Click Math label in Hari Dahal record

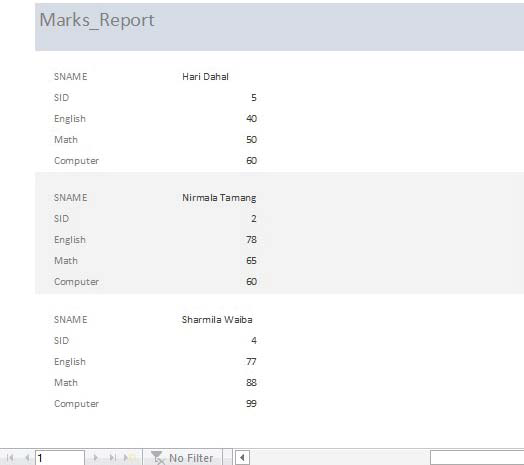(x=66, y=140)
